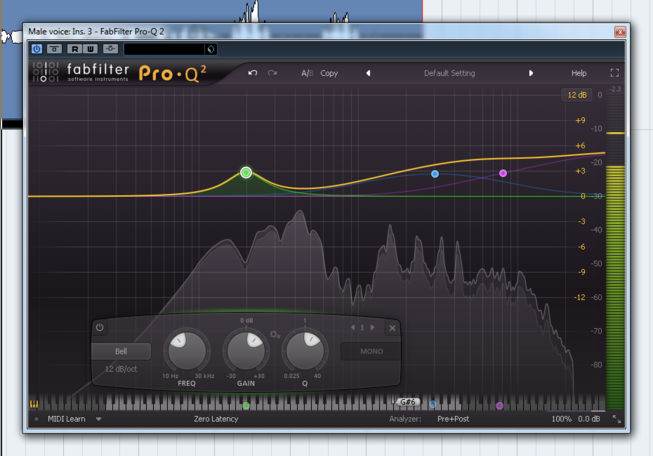Image resolution: width=653 pixels, height=456 pixels.
Task: Toggle the selected band power button
Action: click(x=100, y=328)
